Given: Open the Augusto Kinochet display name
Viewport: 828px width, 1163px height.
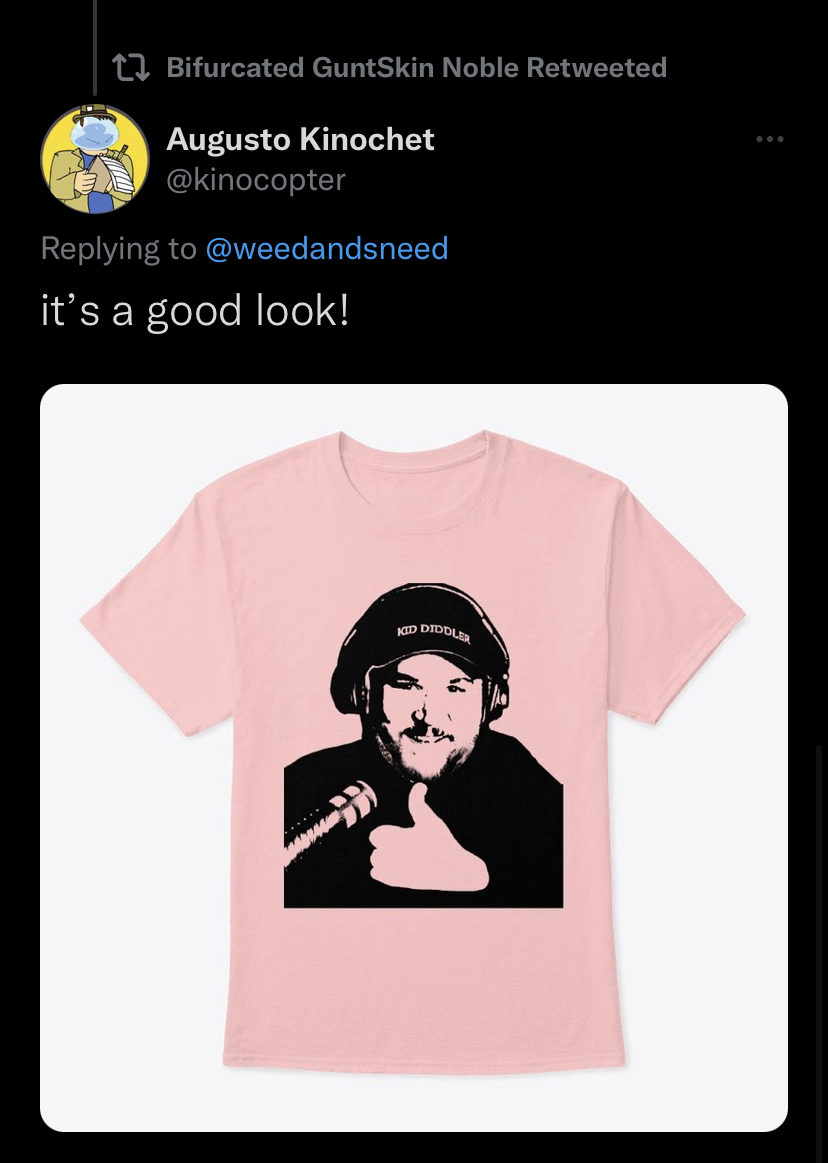Looking at the screenshot, I should pos(300,139).
